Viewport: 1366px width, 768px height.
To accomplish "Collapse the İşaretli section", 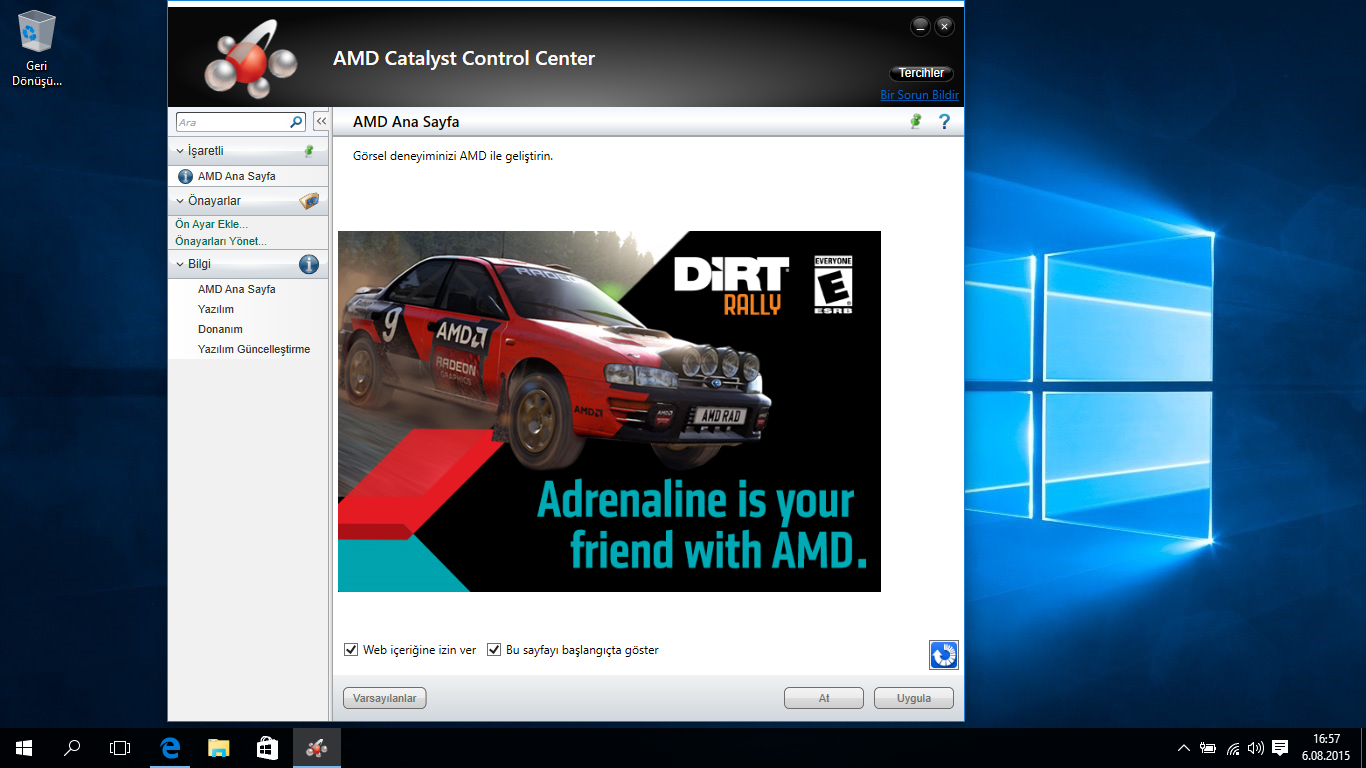I will click(180, 151).
